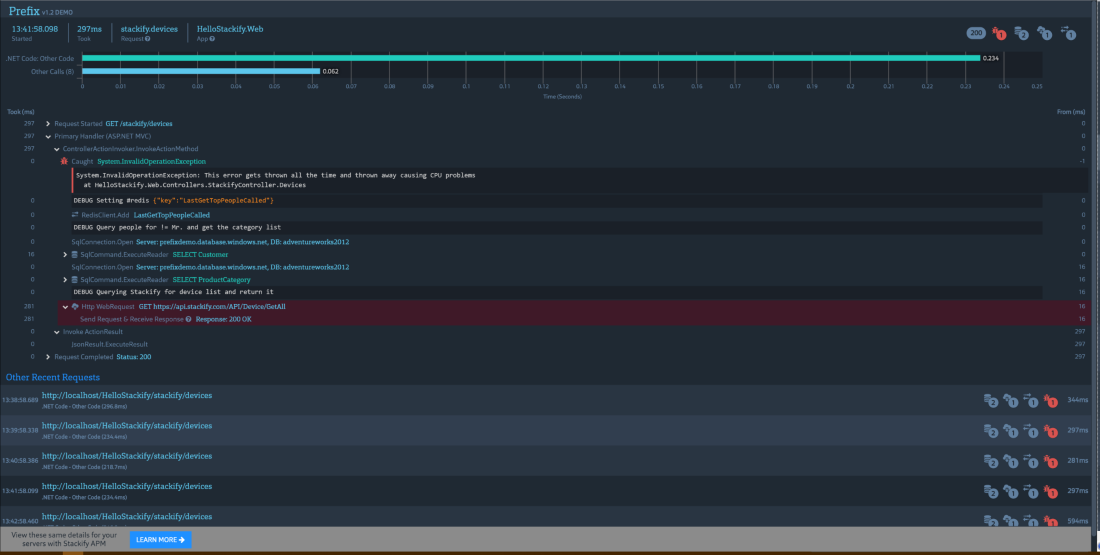This screenshot has height=555, width=1100.
Task: Open the 13:40:58.386 stackify/devices request link
Action: click(x=127, y=455)
